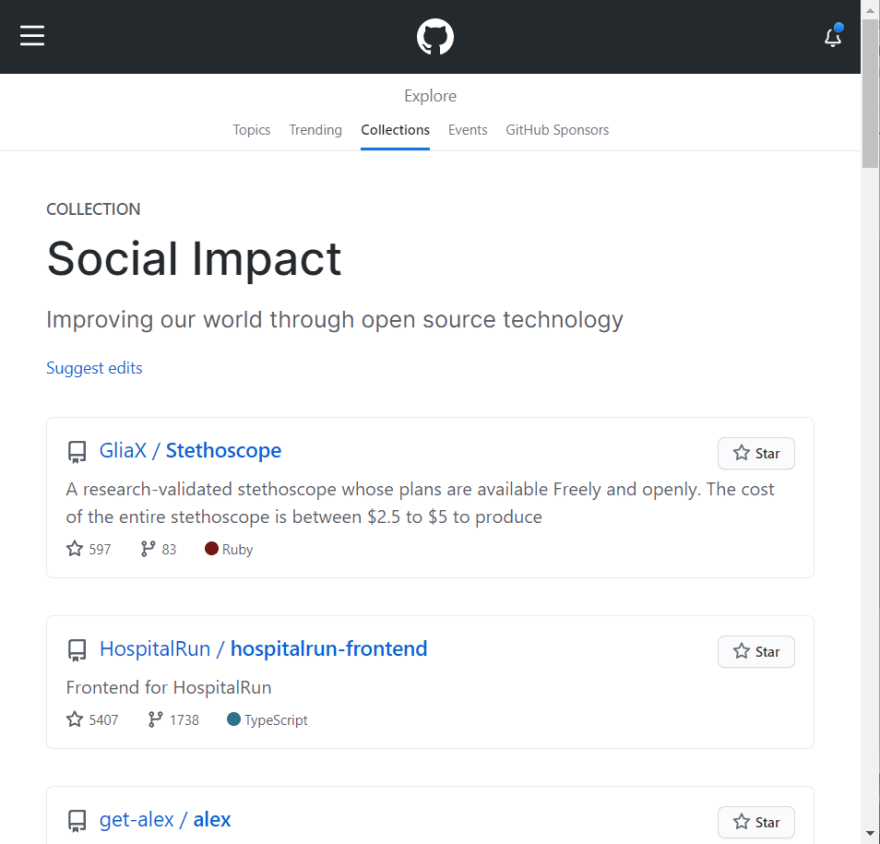Go to GitHub home via Octocat logo

point(435,37)
